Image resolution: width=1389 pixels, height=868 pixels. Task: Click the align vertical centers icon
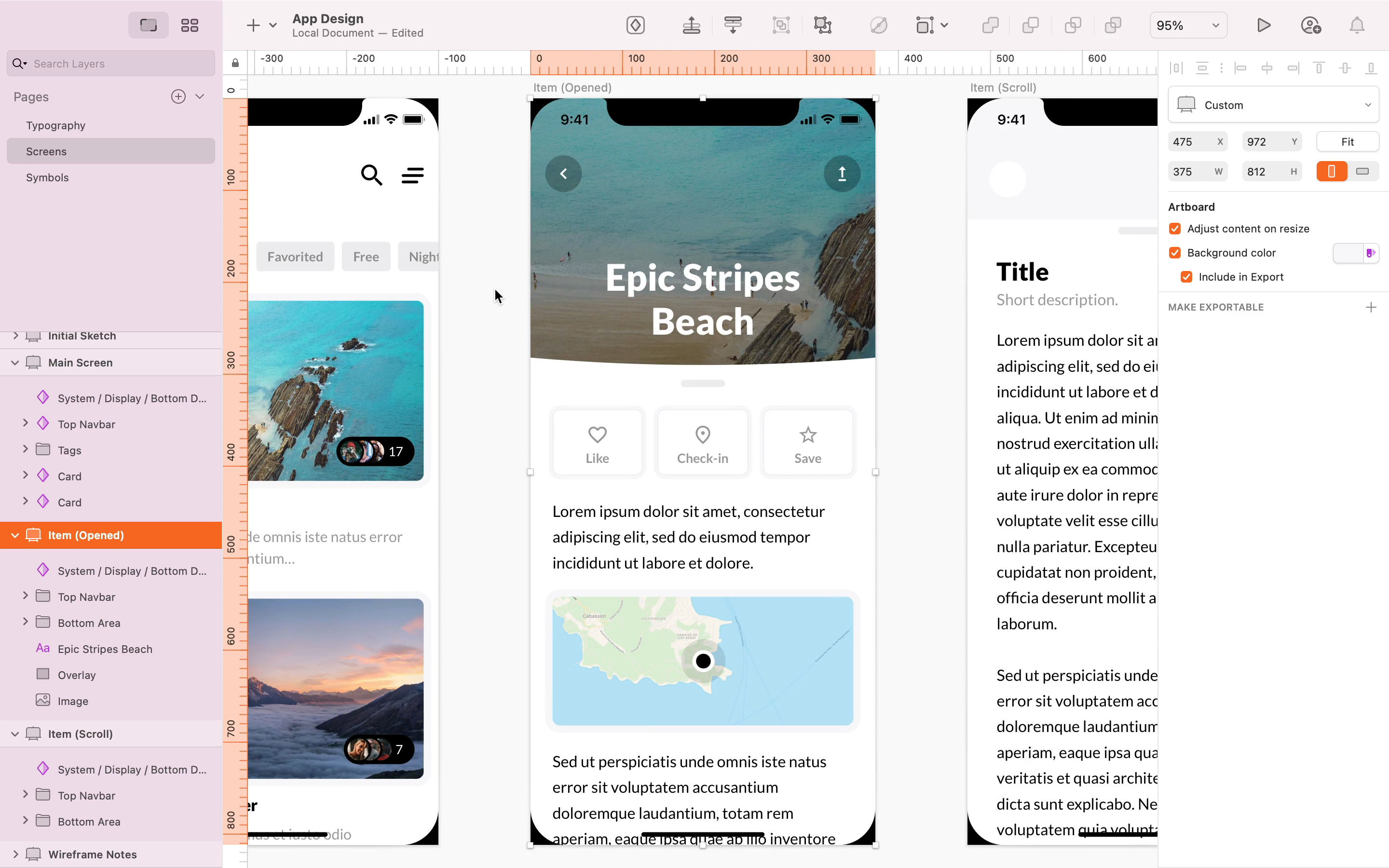tap(1345, 68)
